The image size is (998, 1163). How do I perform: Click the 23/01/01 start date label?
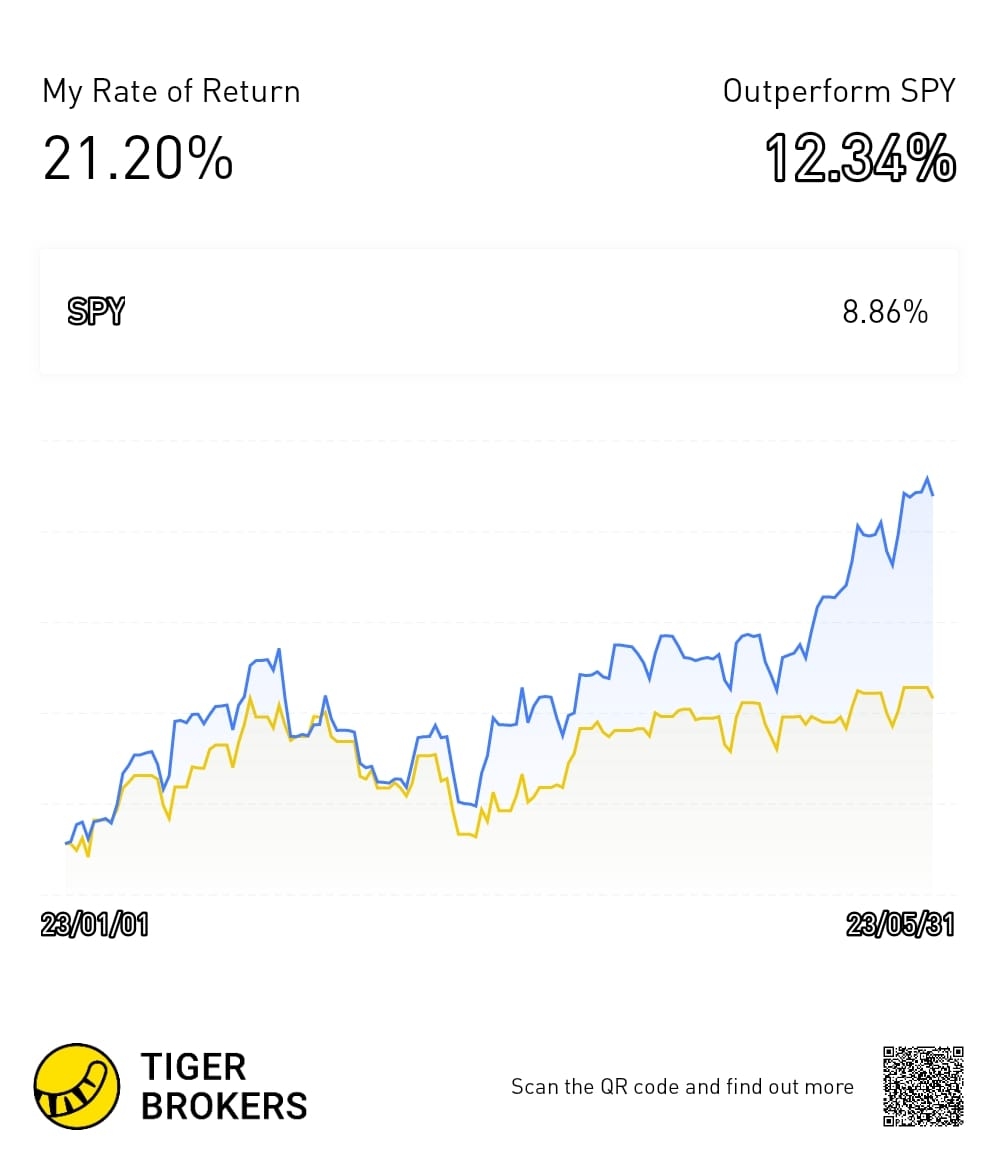[94, 925]
